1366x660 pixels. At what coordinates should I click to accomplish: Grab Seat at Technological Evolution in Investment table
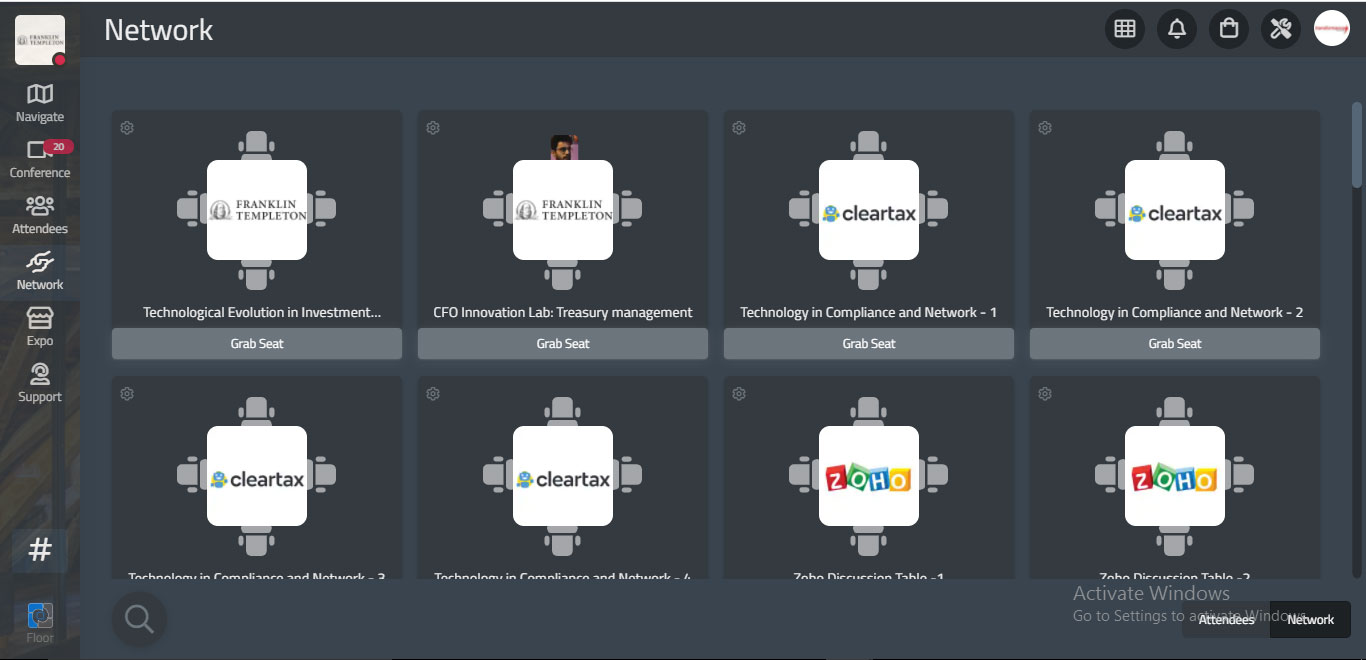click(257, 343)
